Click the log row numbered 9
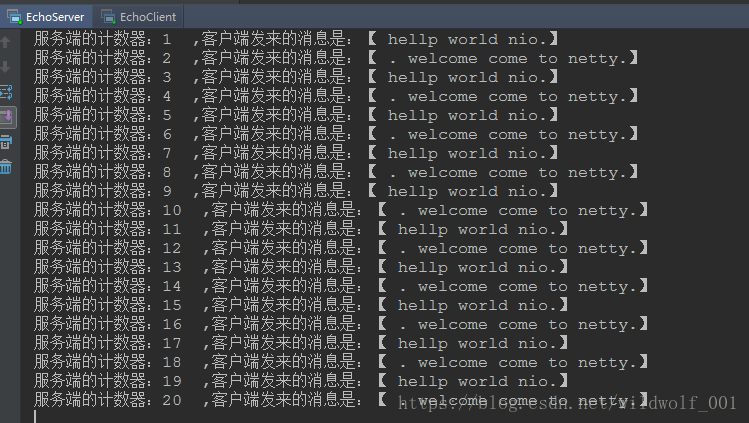This screenshot has height=423, width=749. [x=296, y=191]
